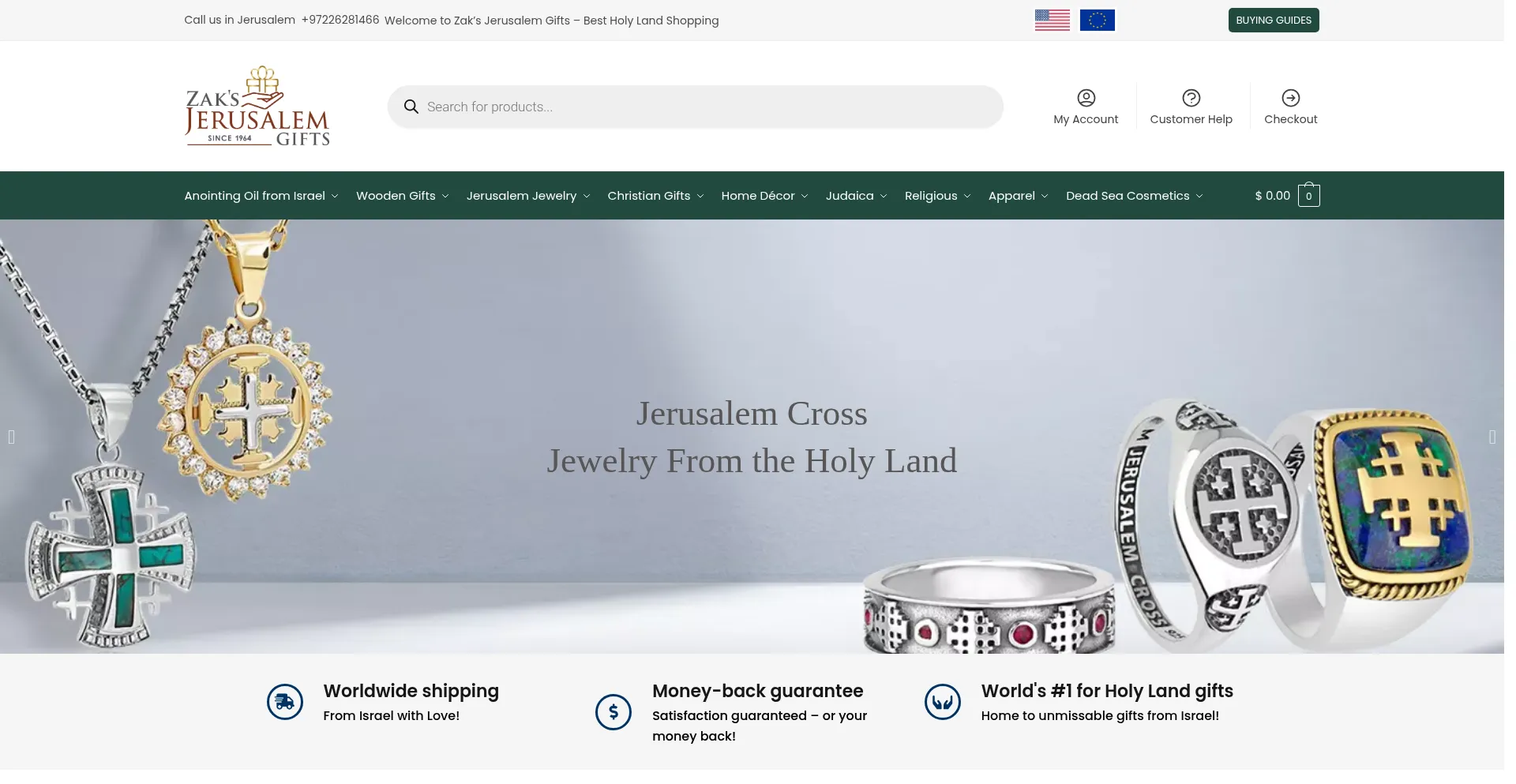Viewport: 1516px width, 784px height.
Task: Switch to the European Union flag icon
Action: [x=1097, y=21]
